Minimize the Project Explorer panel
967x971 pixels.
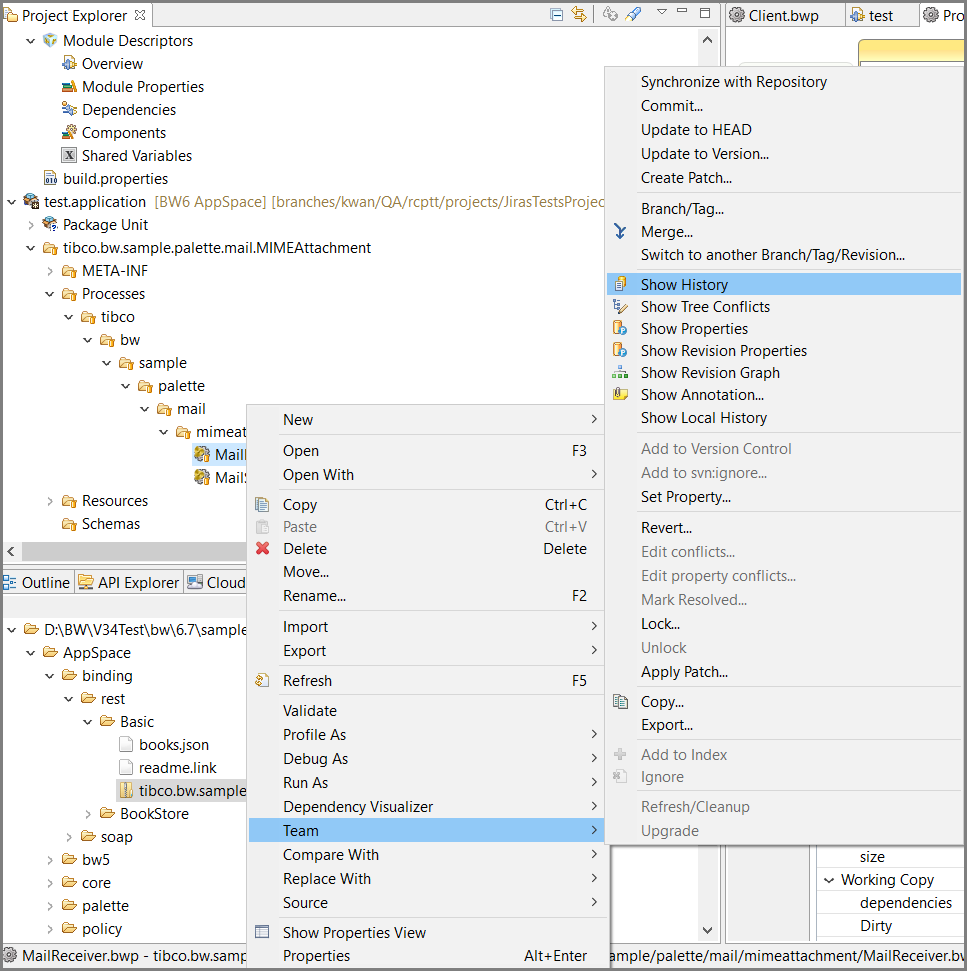tap(682, 11)
